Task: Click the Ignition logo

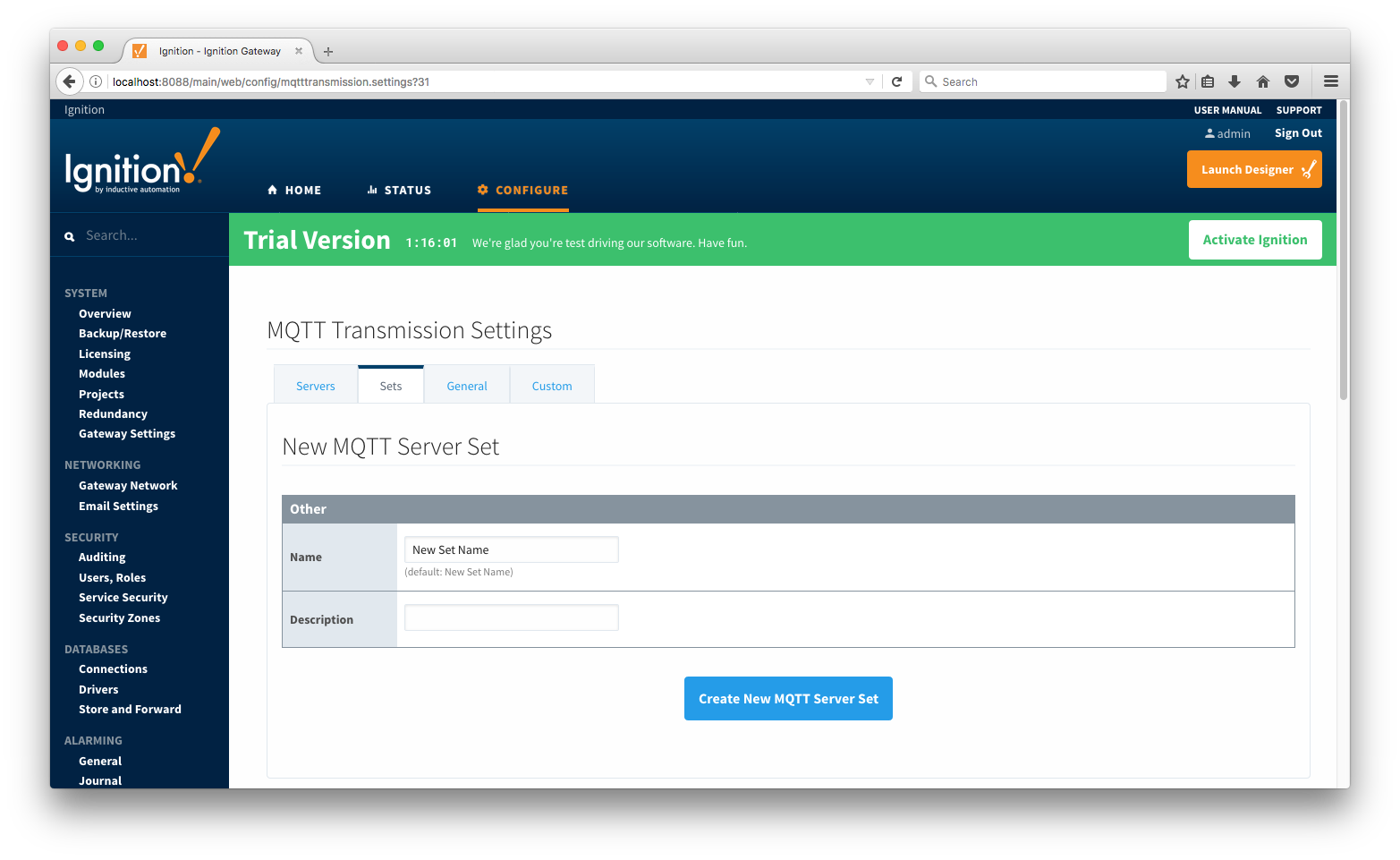Action: [142, 161]
